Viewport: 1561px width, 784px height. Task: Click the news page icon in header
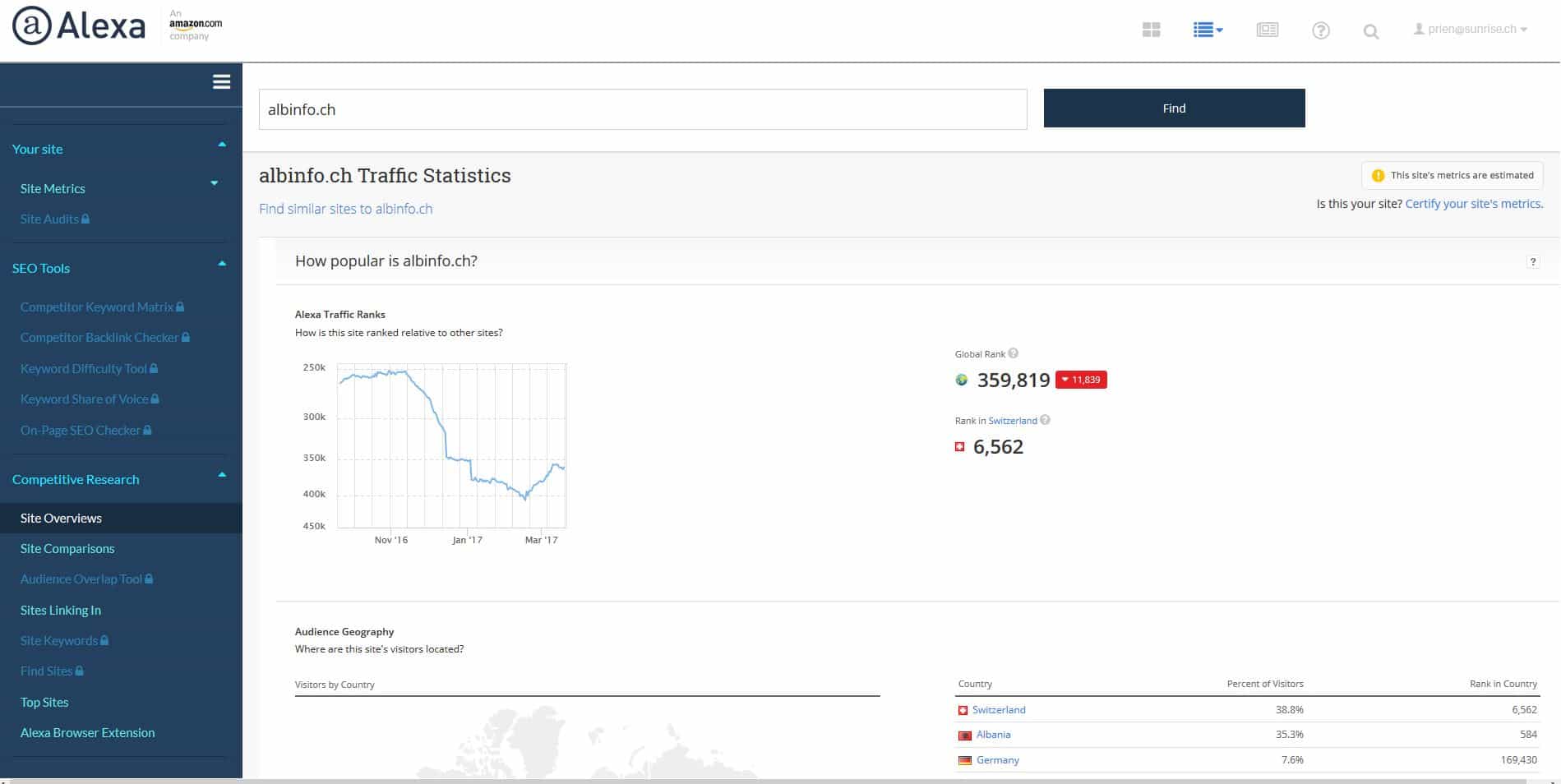1267,30
